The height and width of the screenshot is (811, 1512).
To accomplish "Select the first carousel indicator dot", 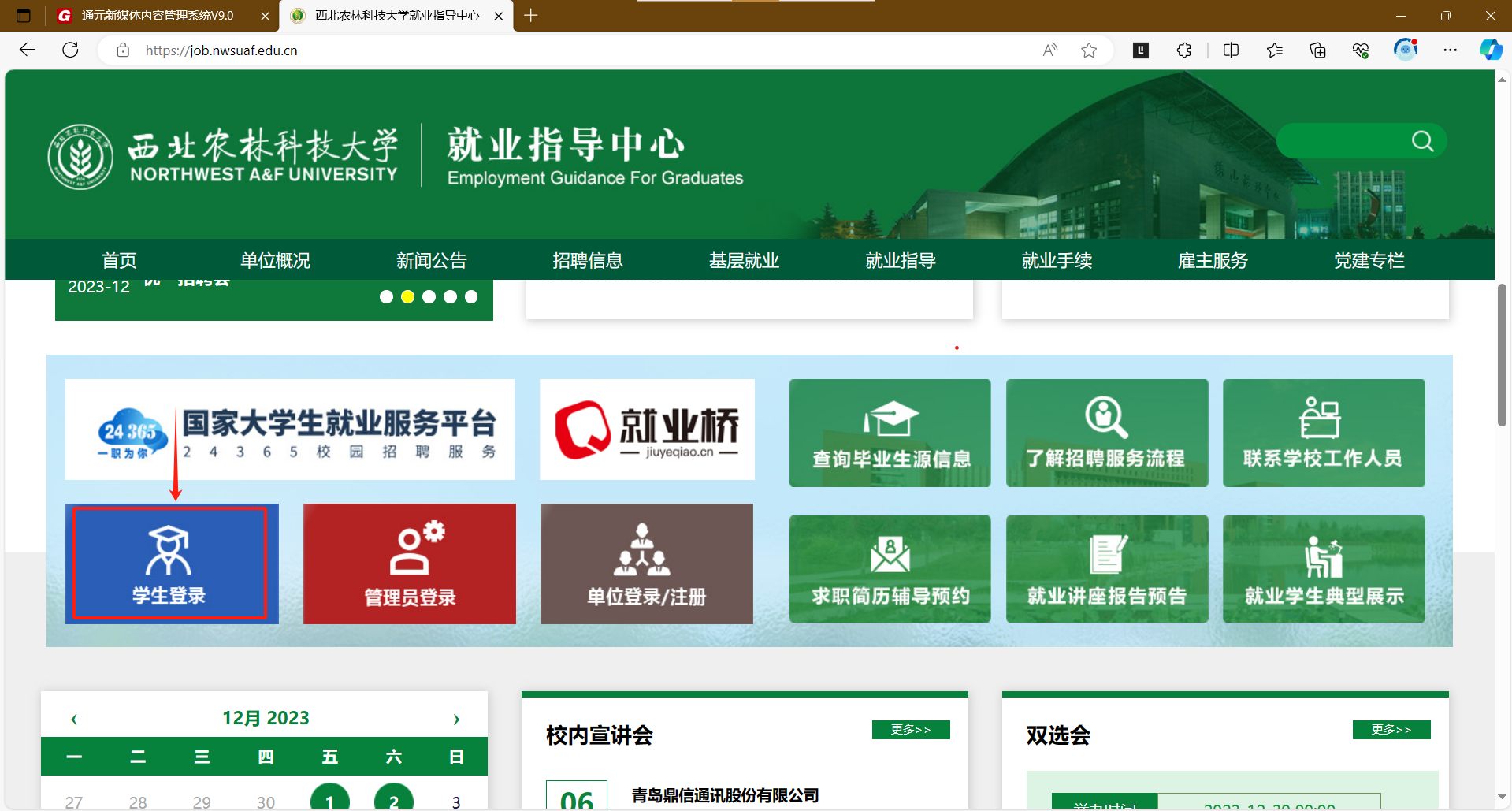I will click(386, 297).
